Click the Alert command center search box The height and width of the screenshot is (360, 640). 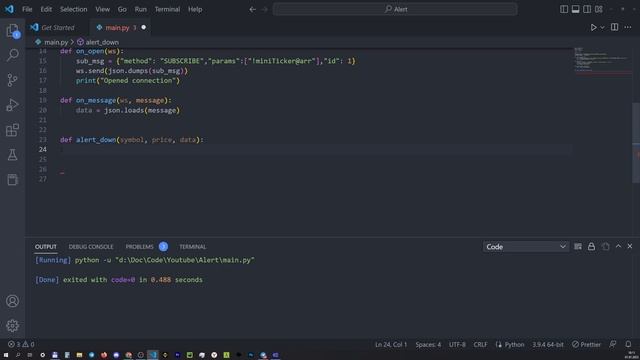(x=395, y=9)
